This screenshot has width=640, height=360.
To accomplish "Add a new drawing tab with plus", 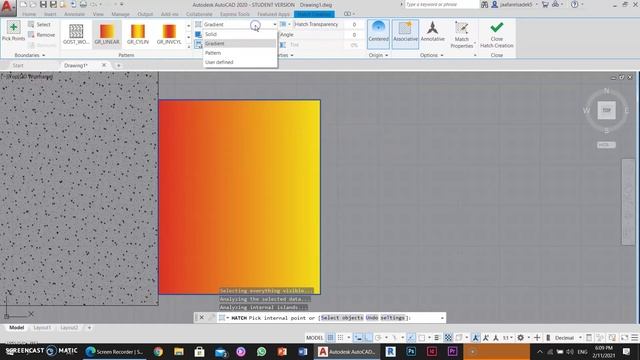I will [118, 65].
